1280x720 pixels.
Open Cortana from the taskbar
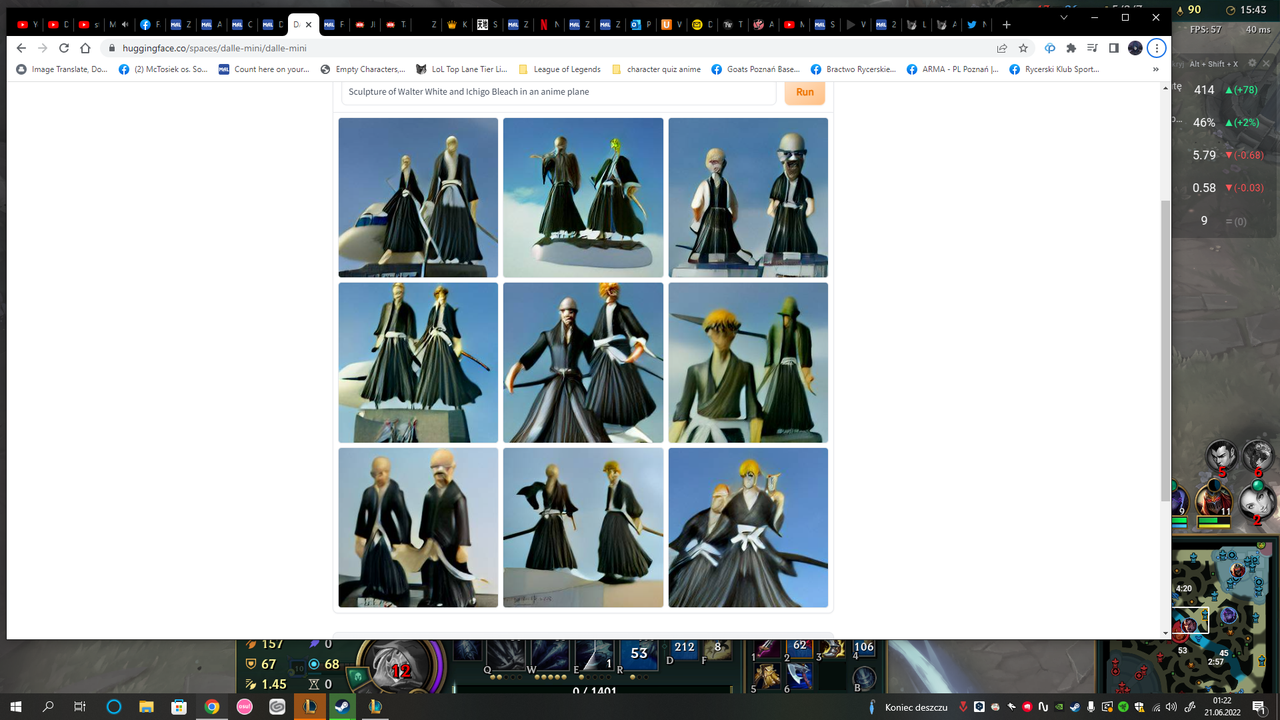coord(113,706)
